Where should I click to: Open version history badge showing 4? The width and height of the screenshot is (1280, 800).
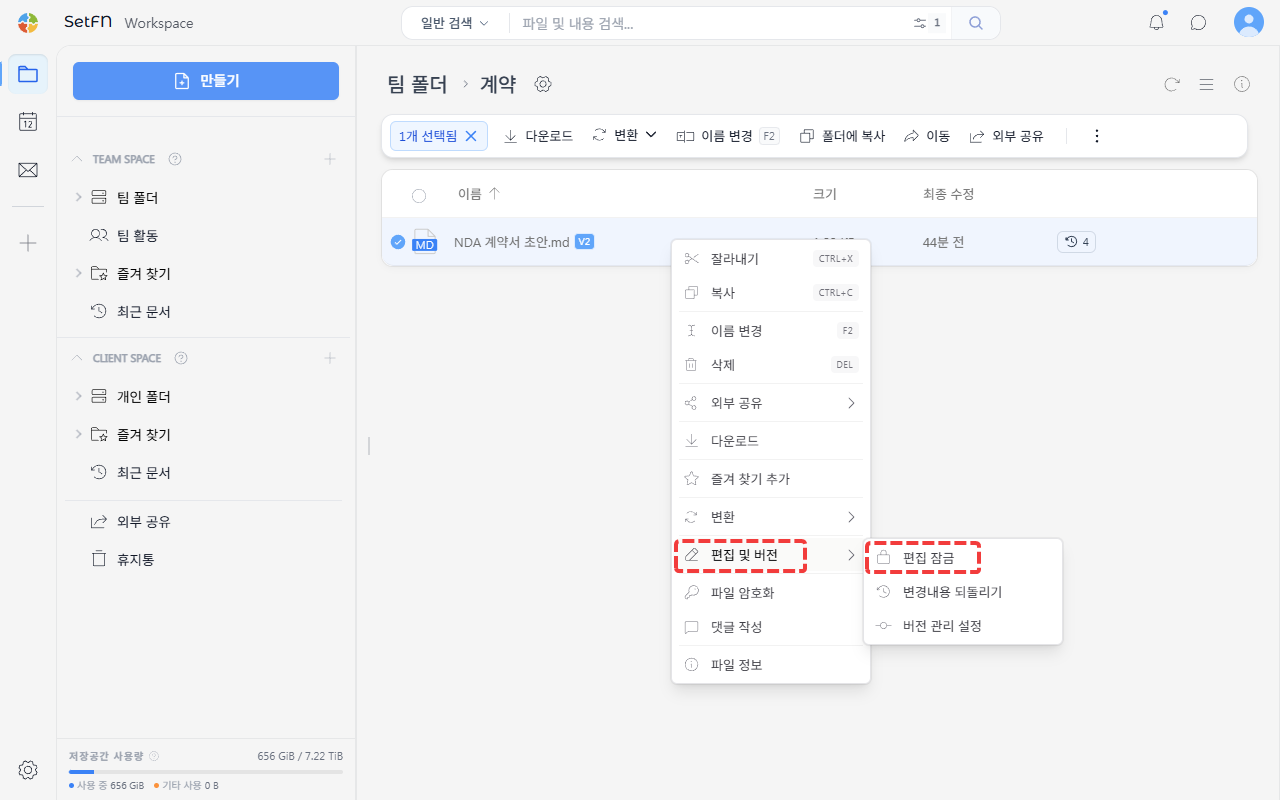pos(1076,242)
